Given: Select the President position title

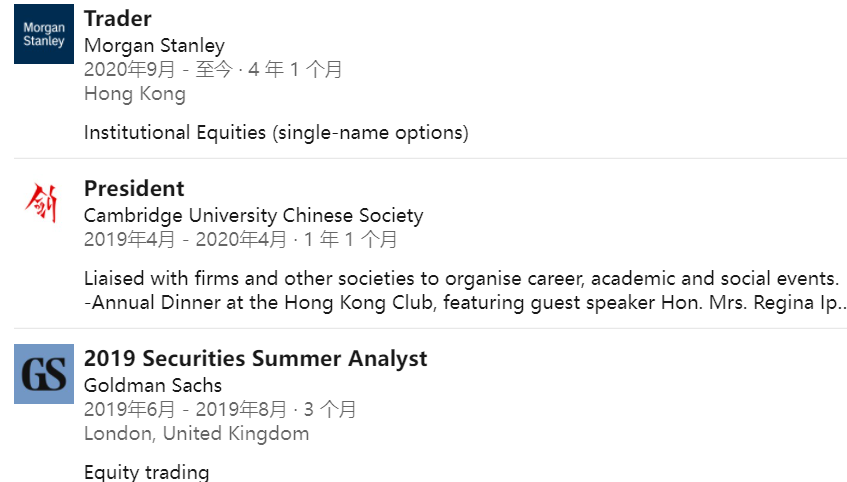Looking at the screenshot, I should tap(134, 189).
